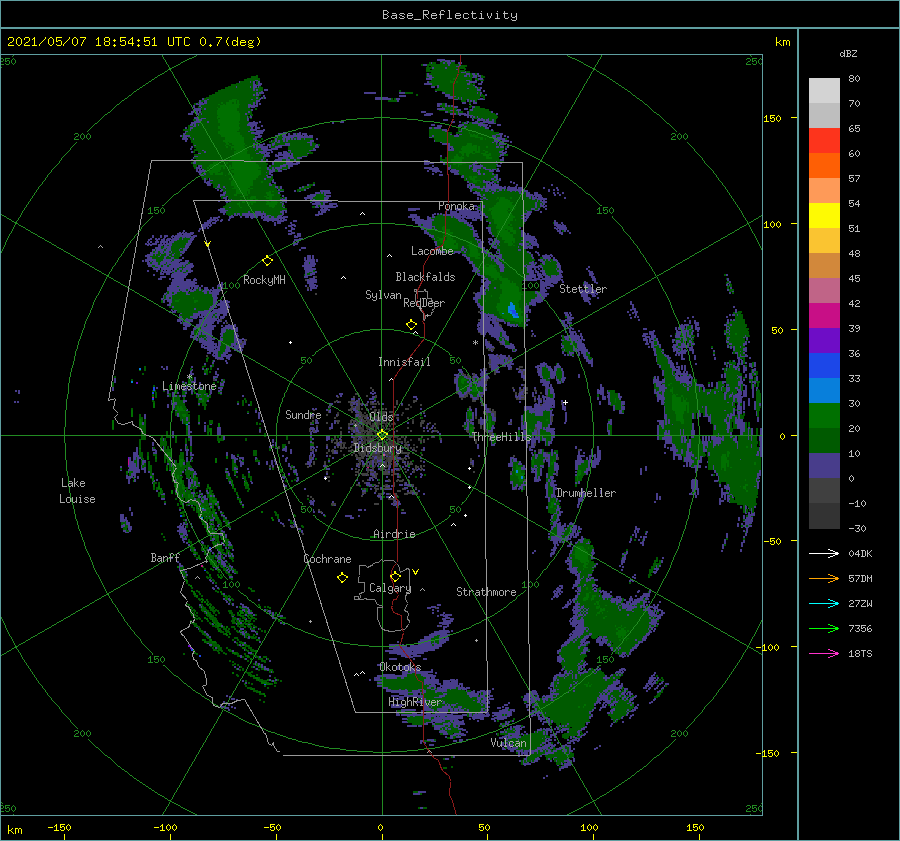Click the Stettler city label
The height and width of the screenshot is (841, 900).
click(583, 289)
